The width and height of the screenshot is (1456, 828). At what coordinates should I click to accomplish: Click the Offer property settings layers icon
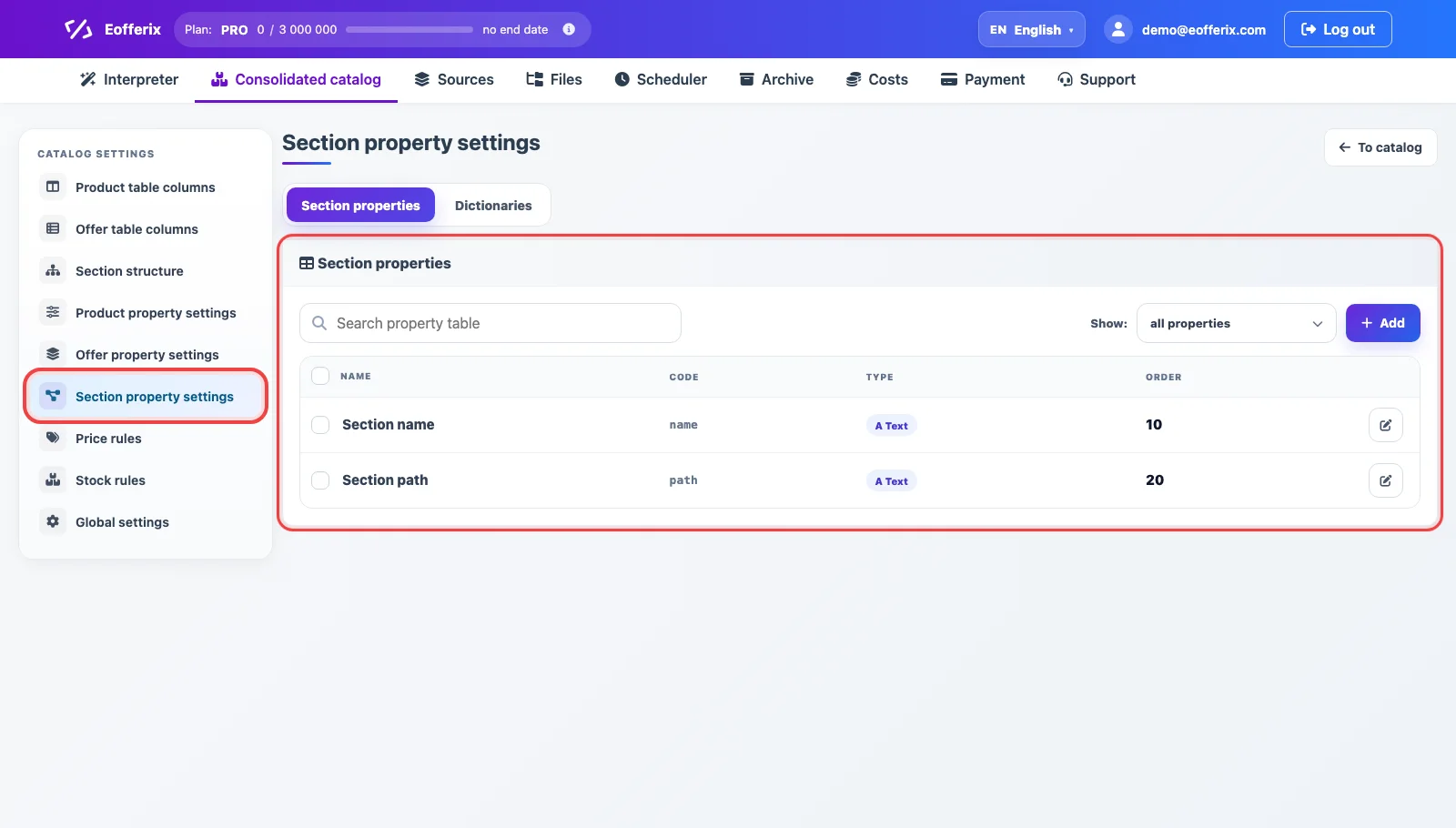[x=53, y=354]
